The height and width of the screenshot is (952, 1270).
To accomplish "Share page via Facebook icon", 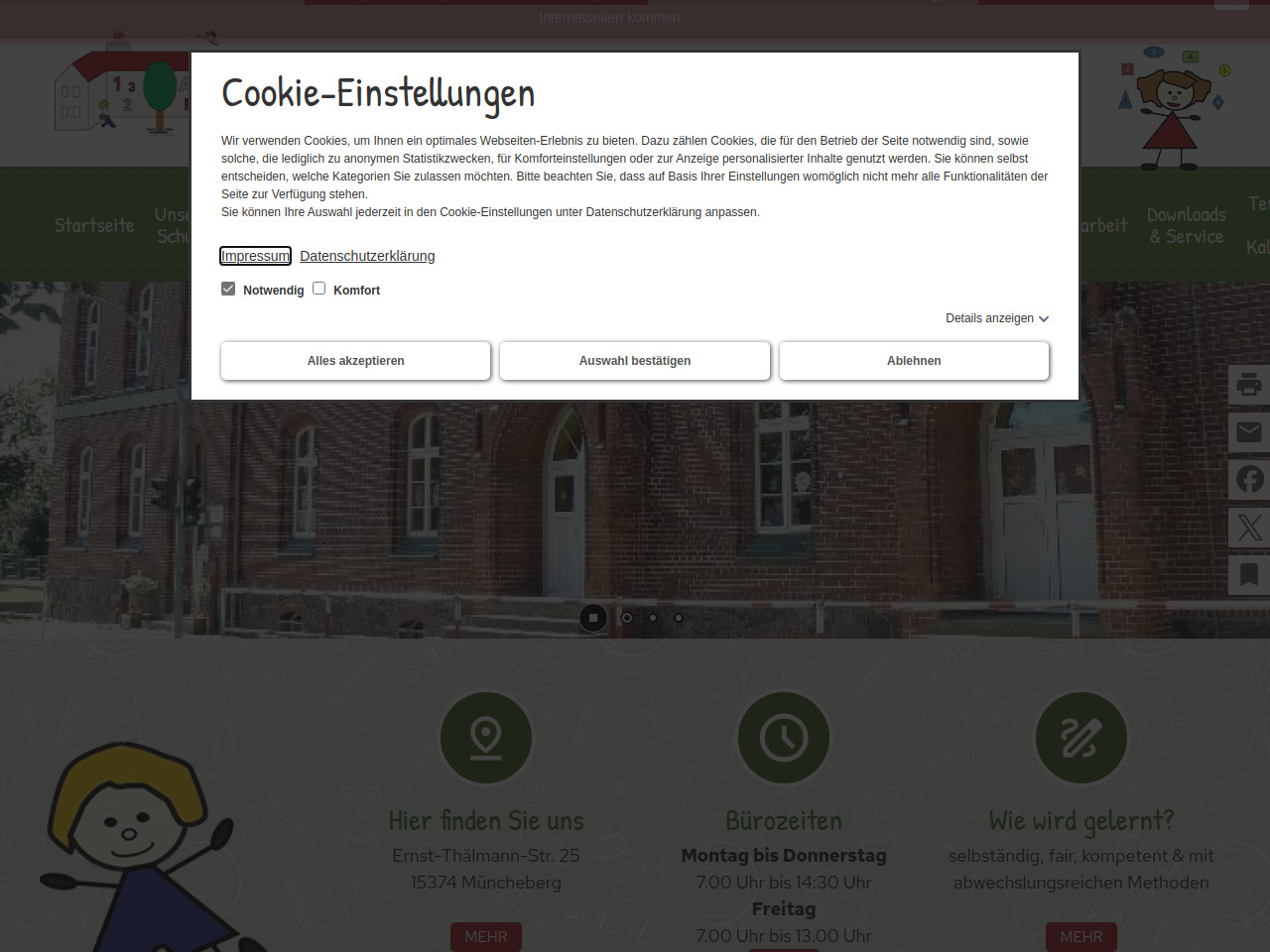I will 1249,480.
